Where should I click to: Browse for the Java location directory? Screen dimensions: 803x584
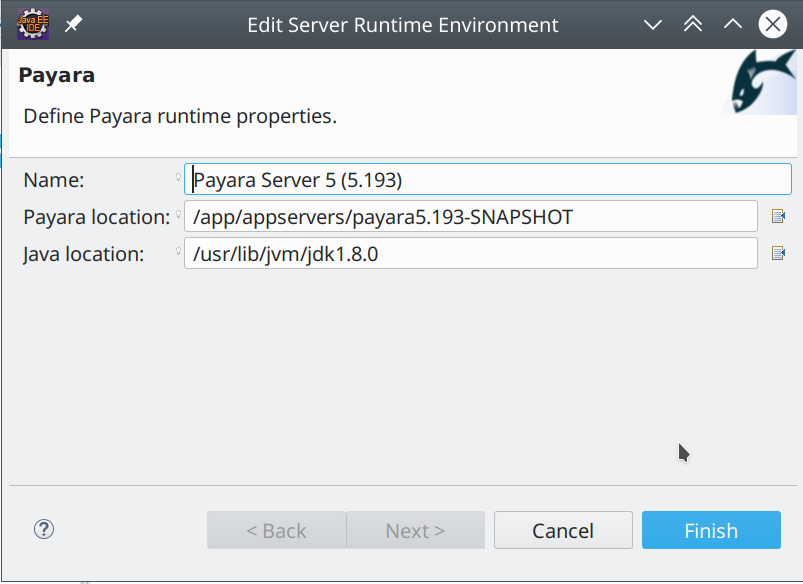tap(778, 253)
